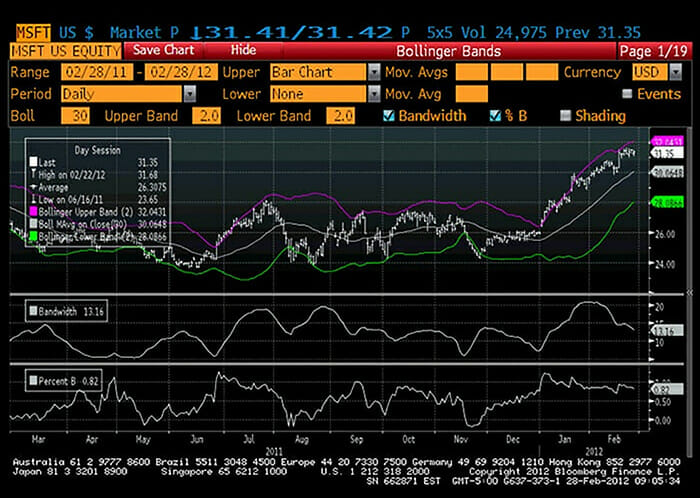The width and height of the screenshot is (700, 498).
Task: Click the Hide button
Action: click(242, 49)
